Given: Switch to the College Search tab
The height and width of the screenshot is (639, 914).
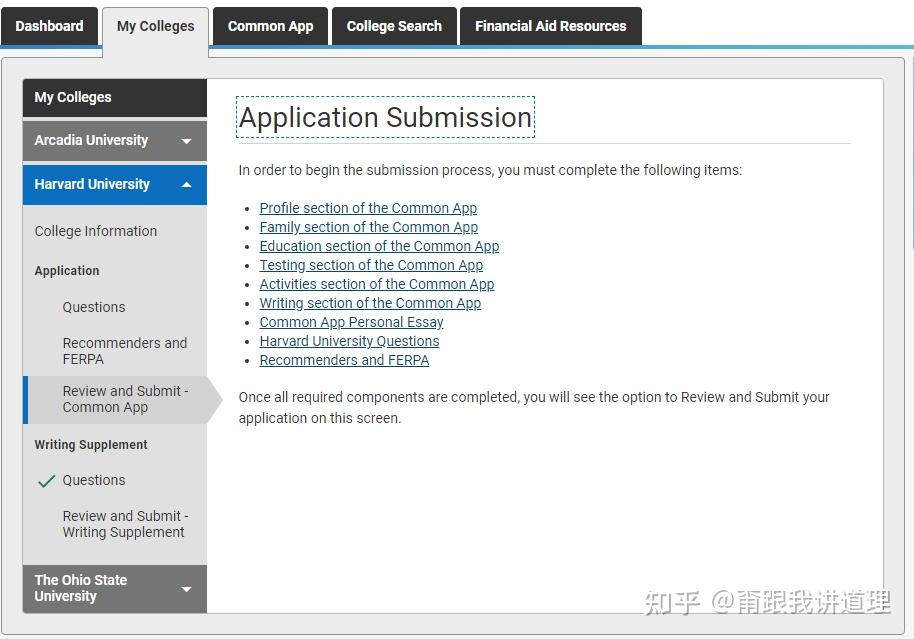Looking at the screenshot, I should [x=394, y=26].
